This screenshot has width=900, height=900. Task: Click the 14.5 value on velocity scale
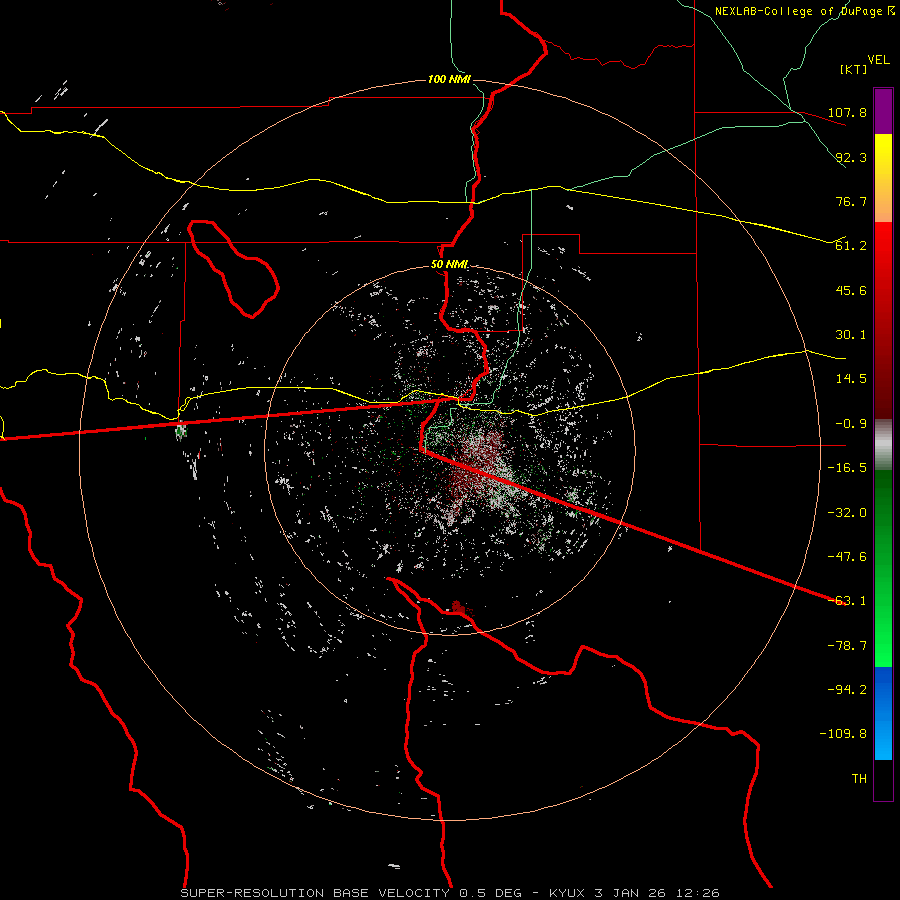851,379
